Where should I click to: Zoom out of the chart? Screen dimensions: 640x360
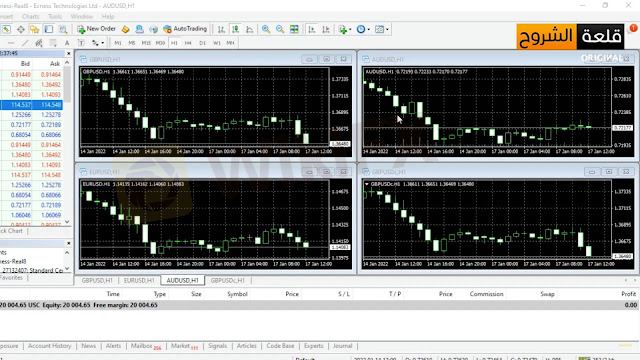click(280, 29)
